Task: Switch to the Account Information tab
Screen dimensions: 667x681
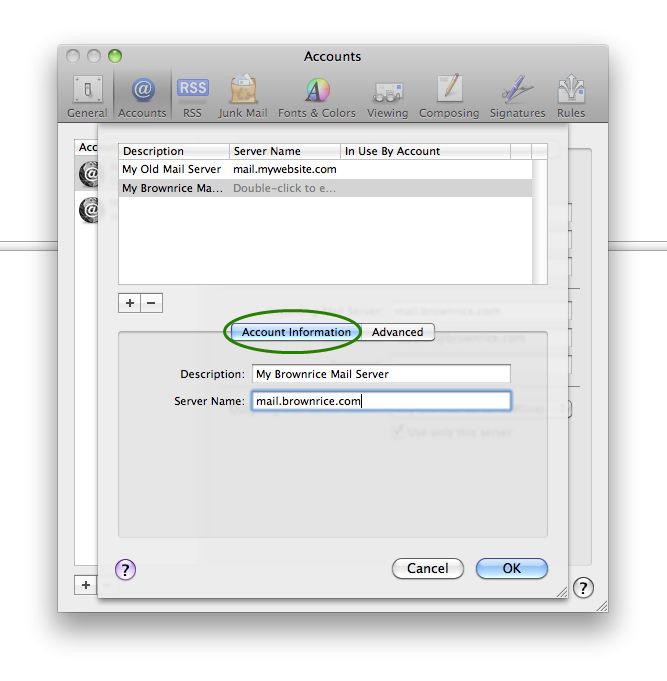Action: 296,332
